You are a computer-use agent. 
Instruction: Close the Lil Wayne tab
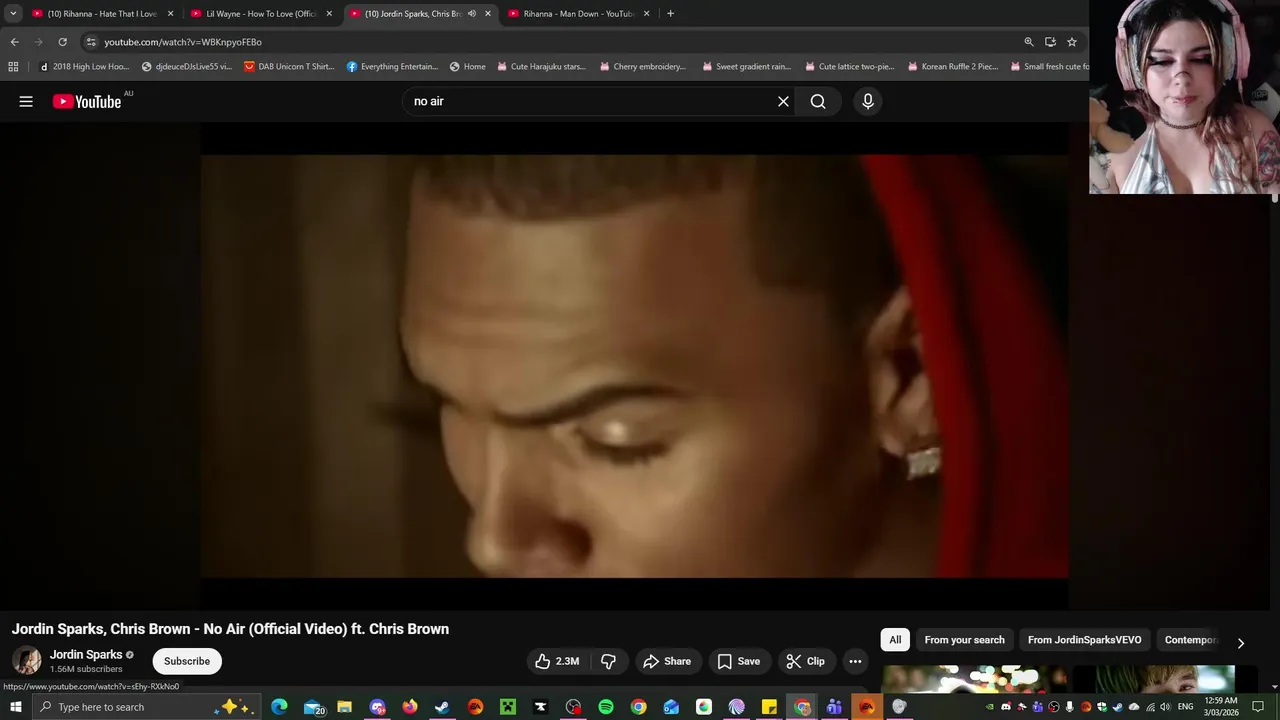click(329, 14)
